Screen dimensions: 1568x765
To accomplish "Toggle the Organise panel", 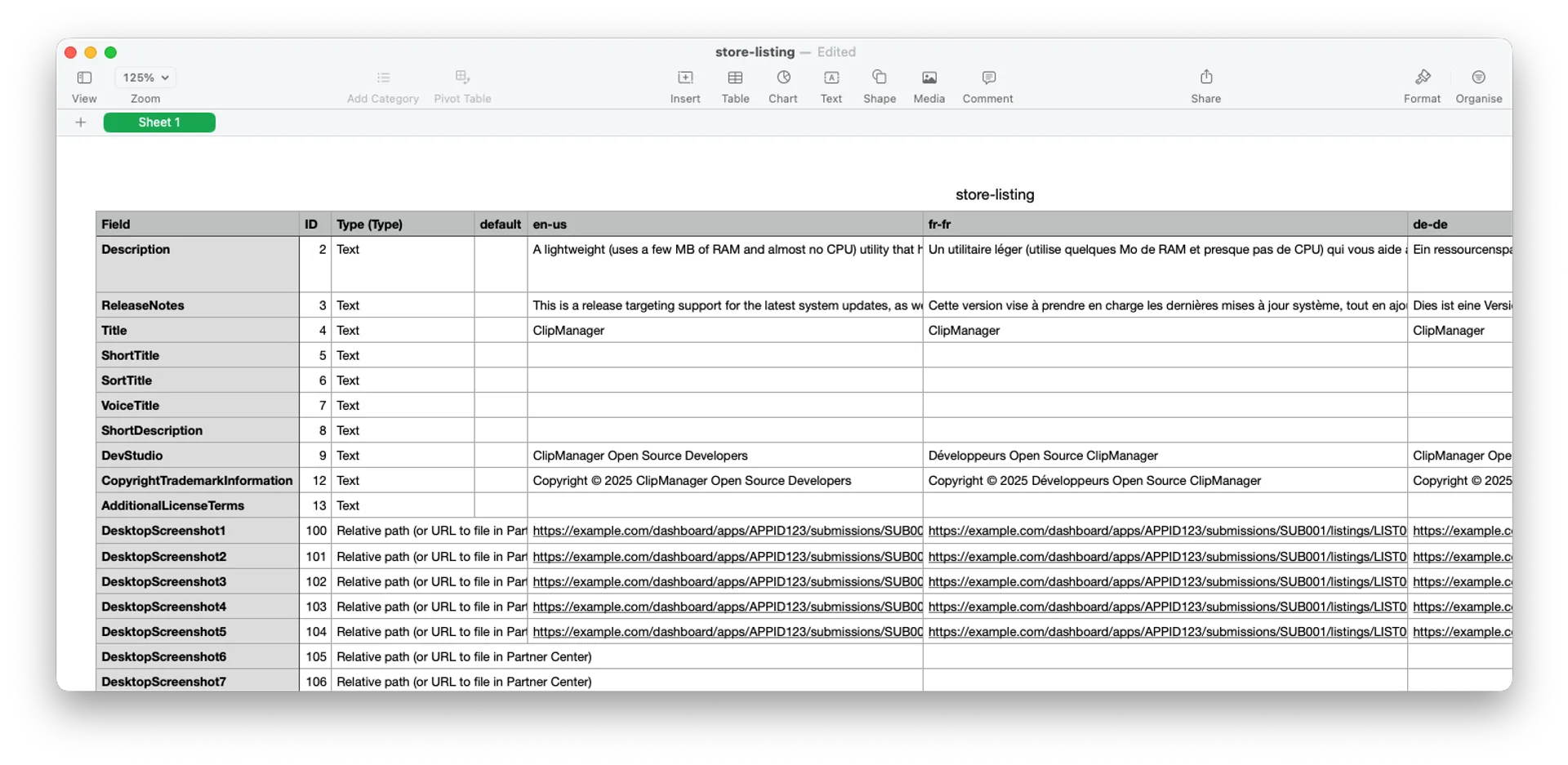I will point(1478,78).
